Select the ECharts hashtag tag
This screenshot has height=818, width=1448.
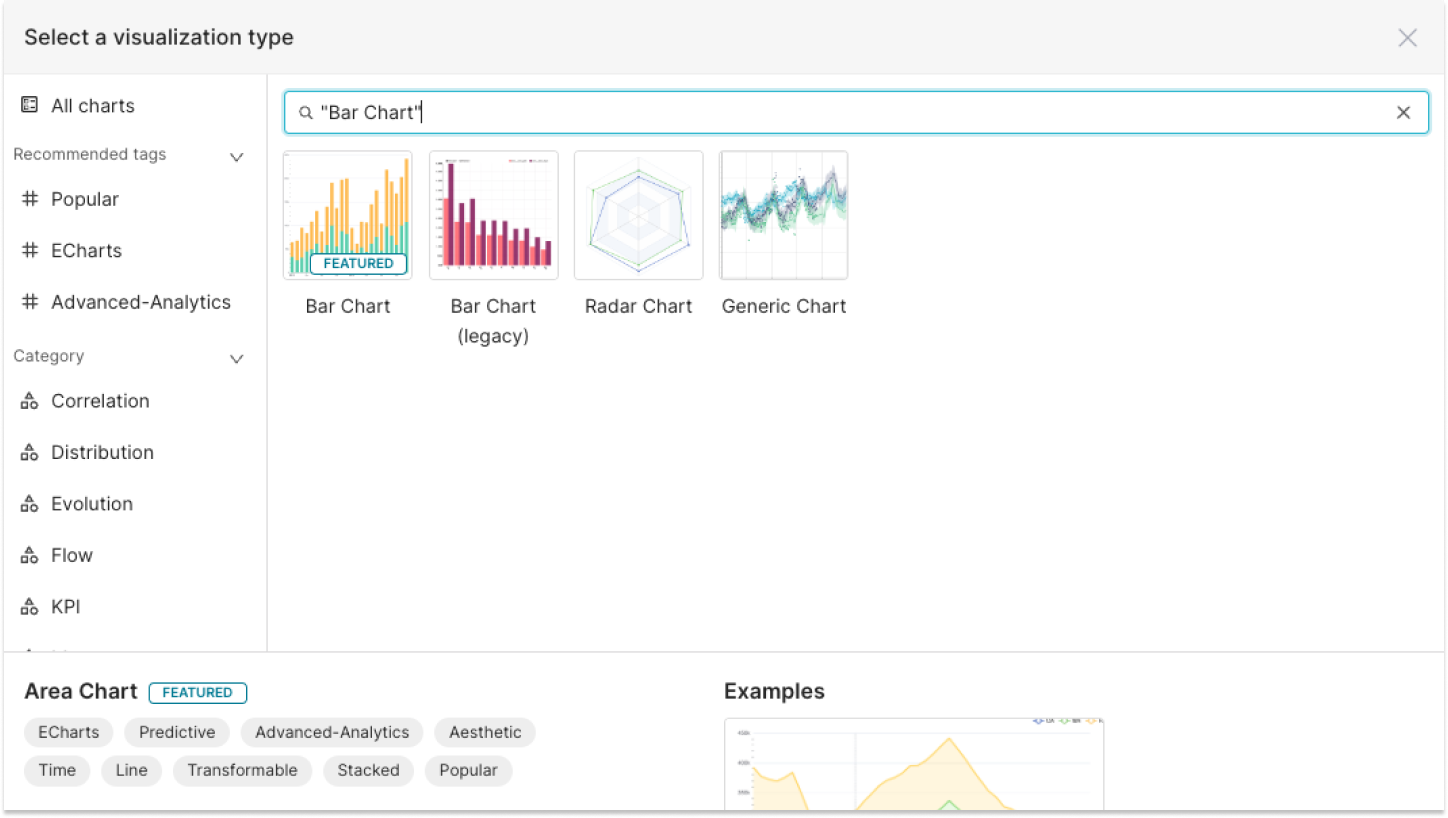85,250
